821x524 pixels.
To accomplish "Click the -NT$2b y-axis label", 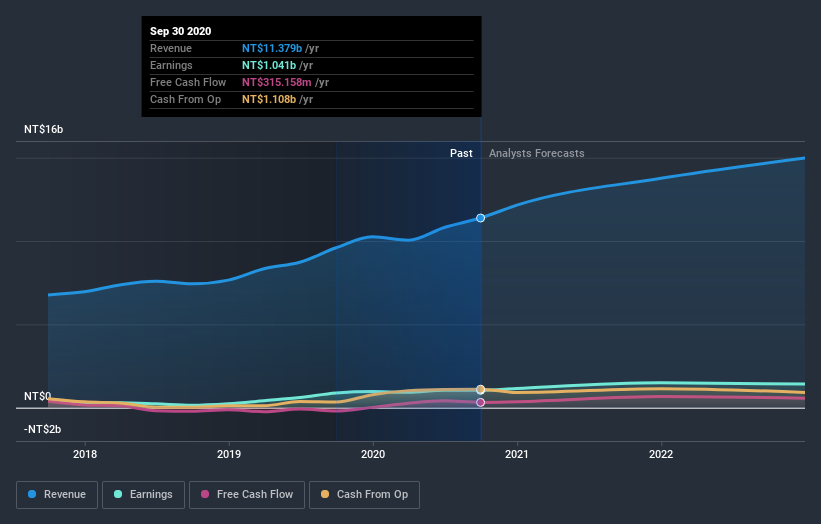I will click(42, 429).
